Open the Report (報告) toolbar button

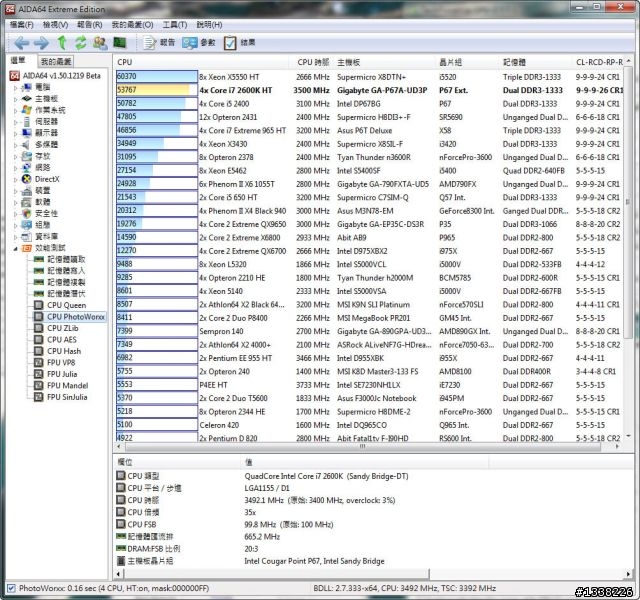pos(159,42)
